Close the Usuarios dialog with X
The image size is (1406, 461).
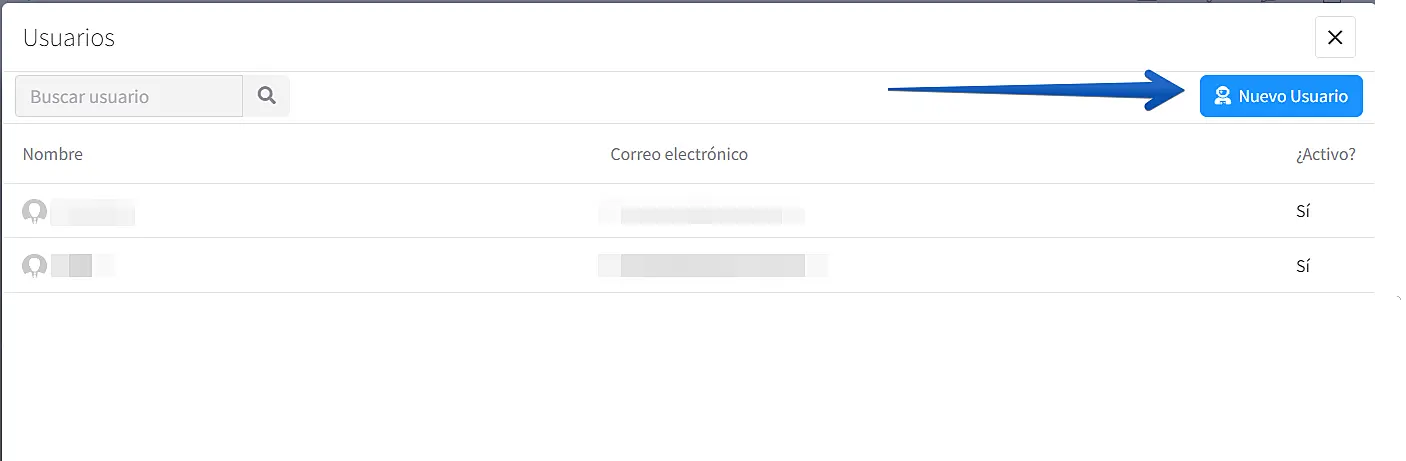(x=1335, y=38)
